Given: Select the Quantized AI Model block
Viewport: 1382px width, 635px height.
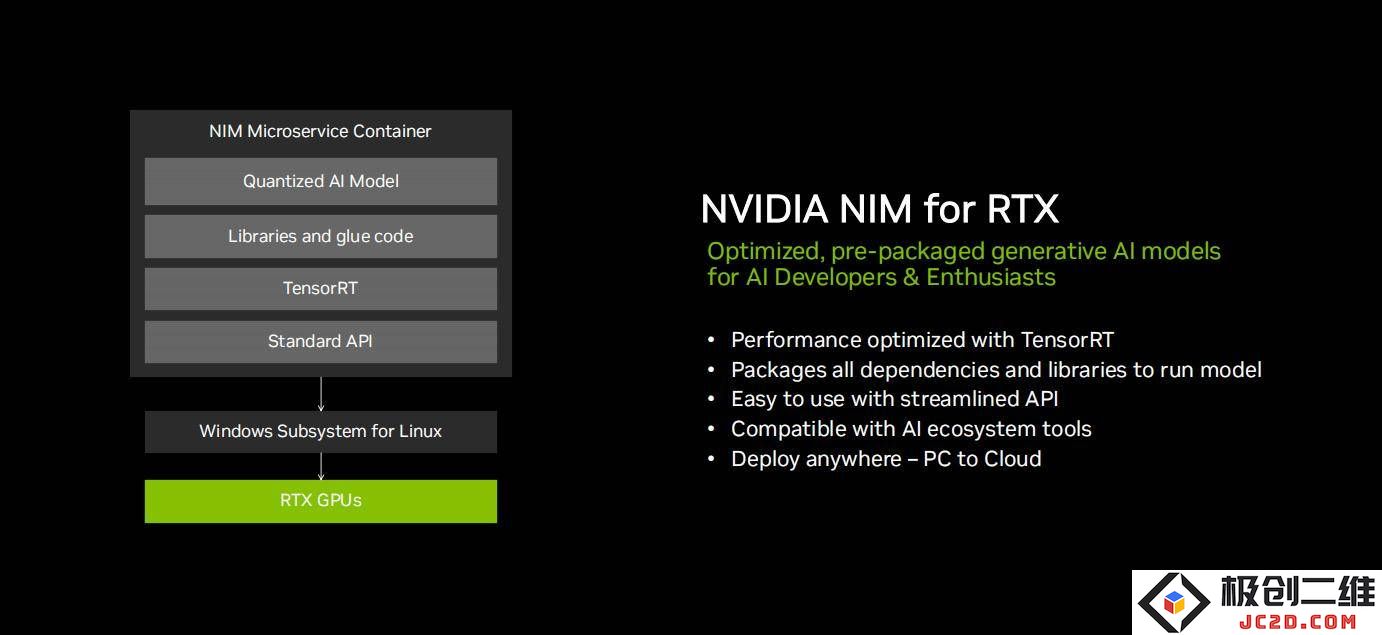Looking at the screenshot, I should pyautogui.click(x=321, y=181).
